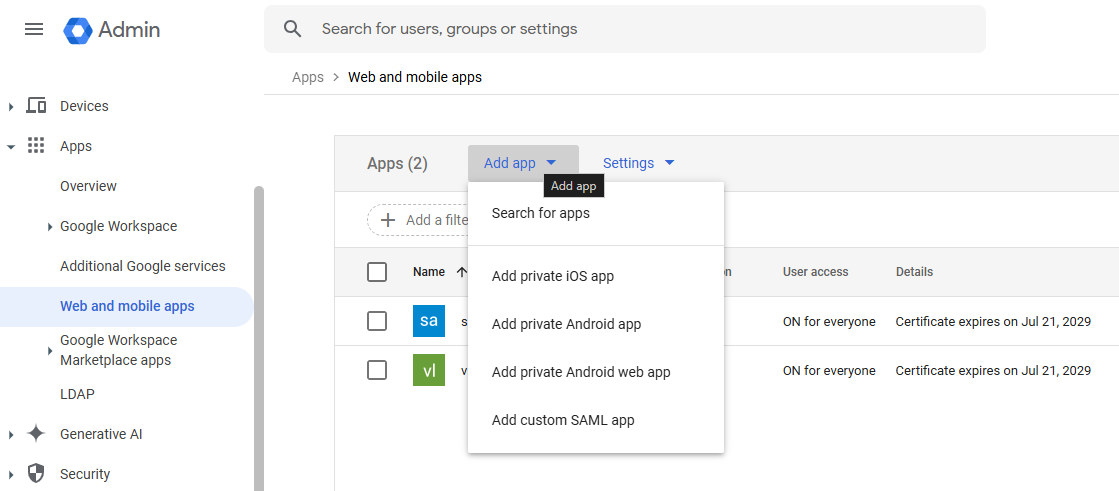This screenshot has width=1119, height=491.
Task: Check the box for 'sa' app row
Action: pos(377,321)
